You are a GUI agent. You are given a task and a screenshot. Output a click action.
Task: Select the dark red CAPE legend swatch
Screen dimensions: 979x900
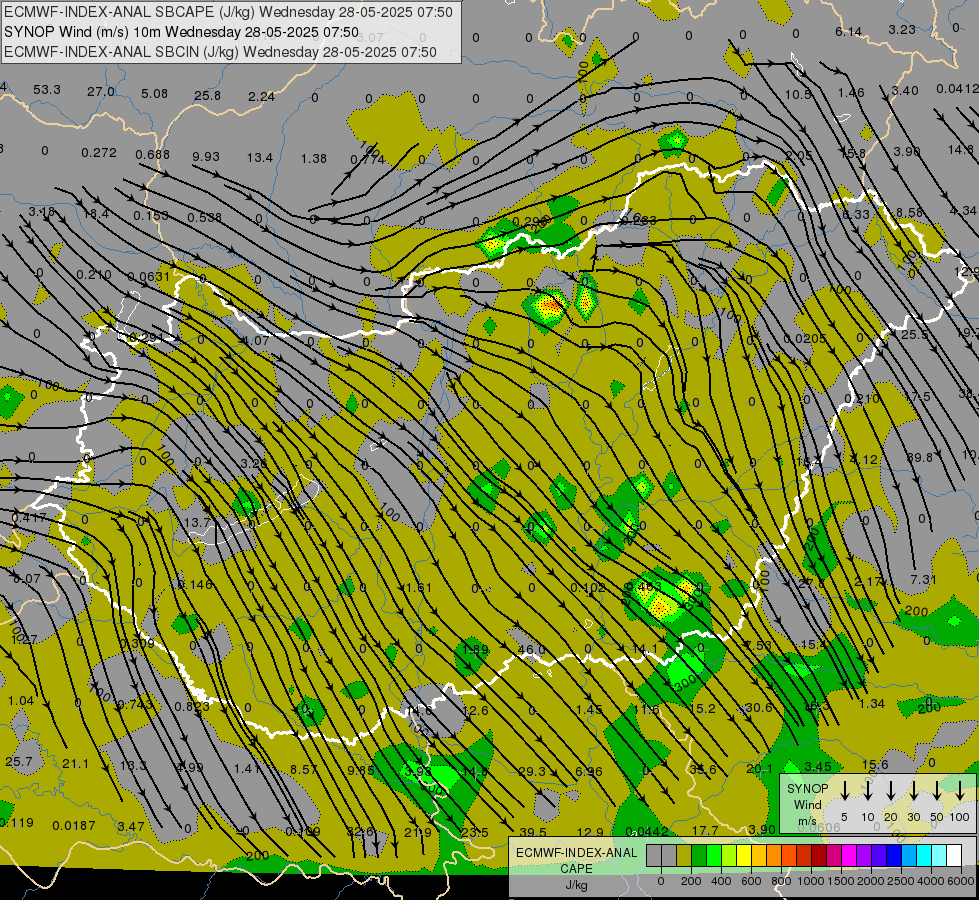(819, 856)
